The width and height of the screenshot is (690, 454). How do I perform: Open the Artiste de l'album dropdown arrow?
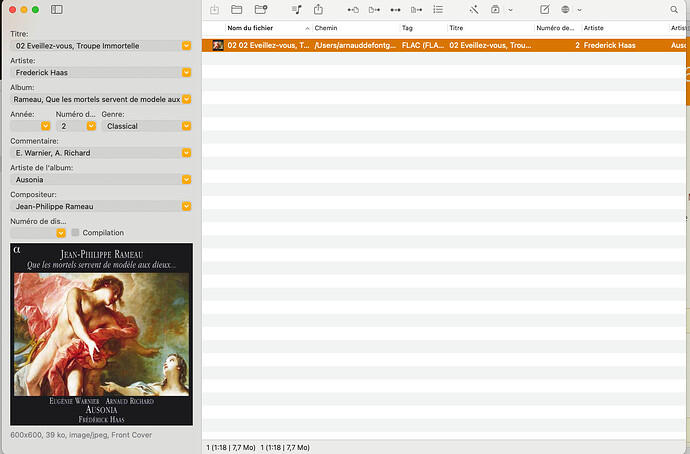tap(187, 180)
